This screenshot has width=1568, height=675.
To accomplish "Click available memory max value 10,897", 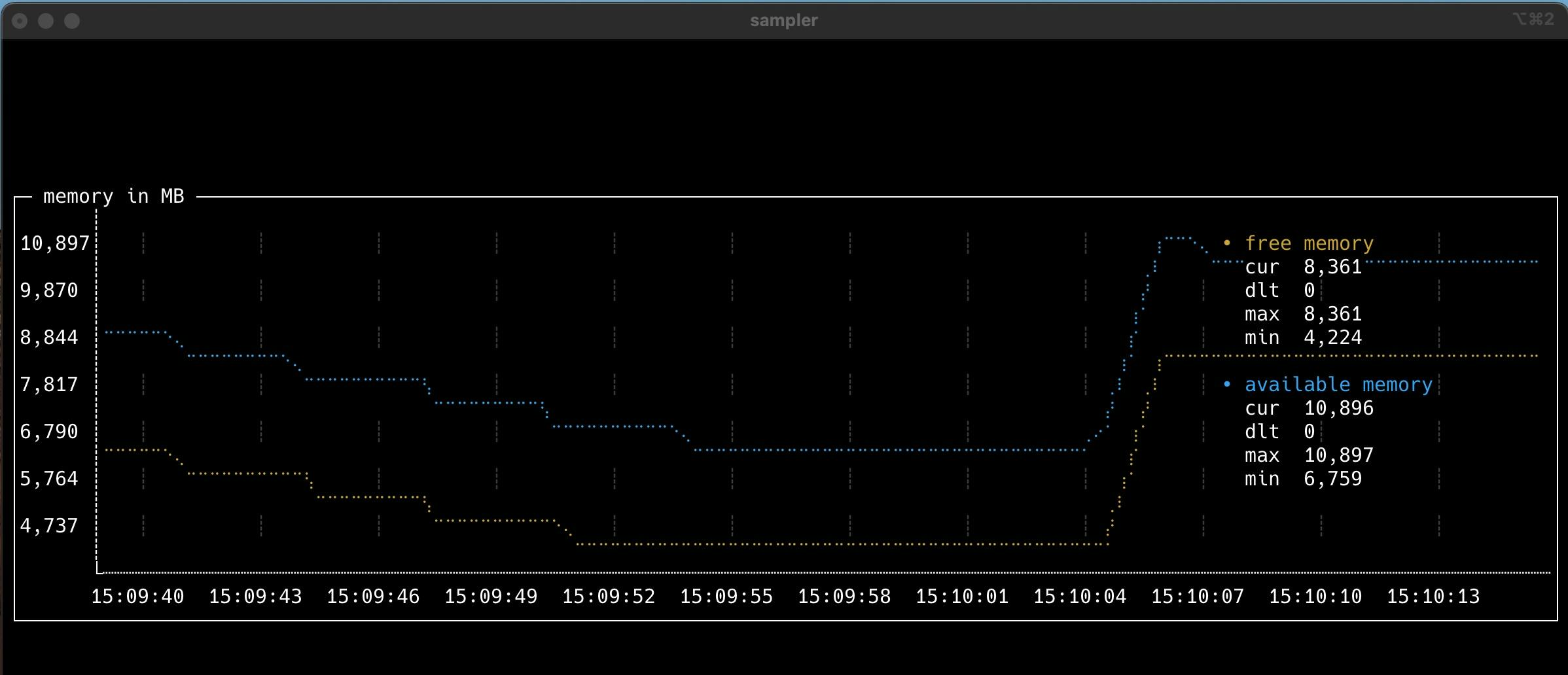I will (x=1338, y=455).
